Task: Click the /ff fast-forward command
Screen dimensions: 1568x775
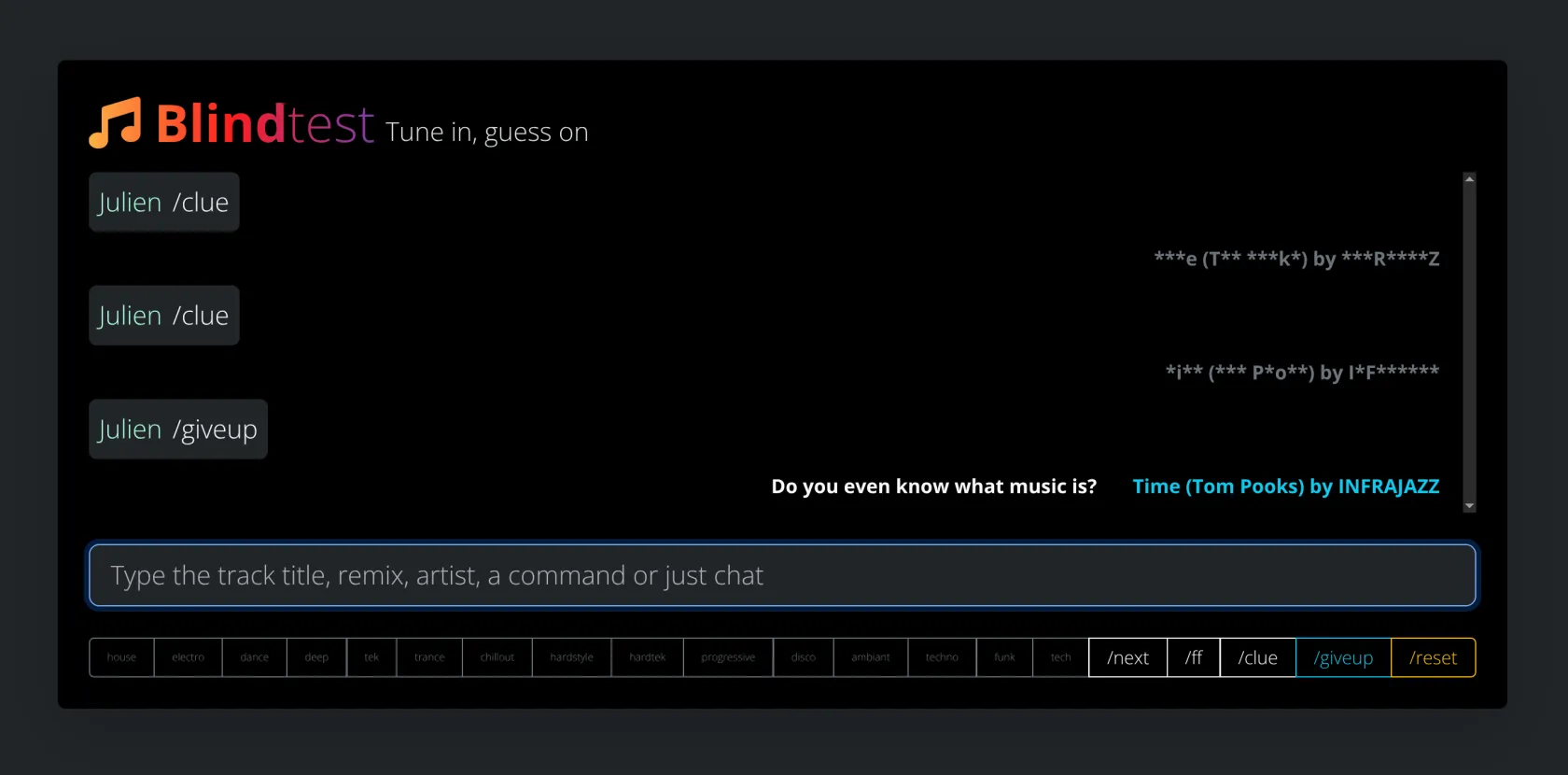Action: pyautogui.click(x=1193, y=657)
